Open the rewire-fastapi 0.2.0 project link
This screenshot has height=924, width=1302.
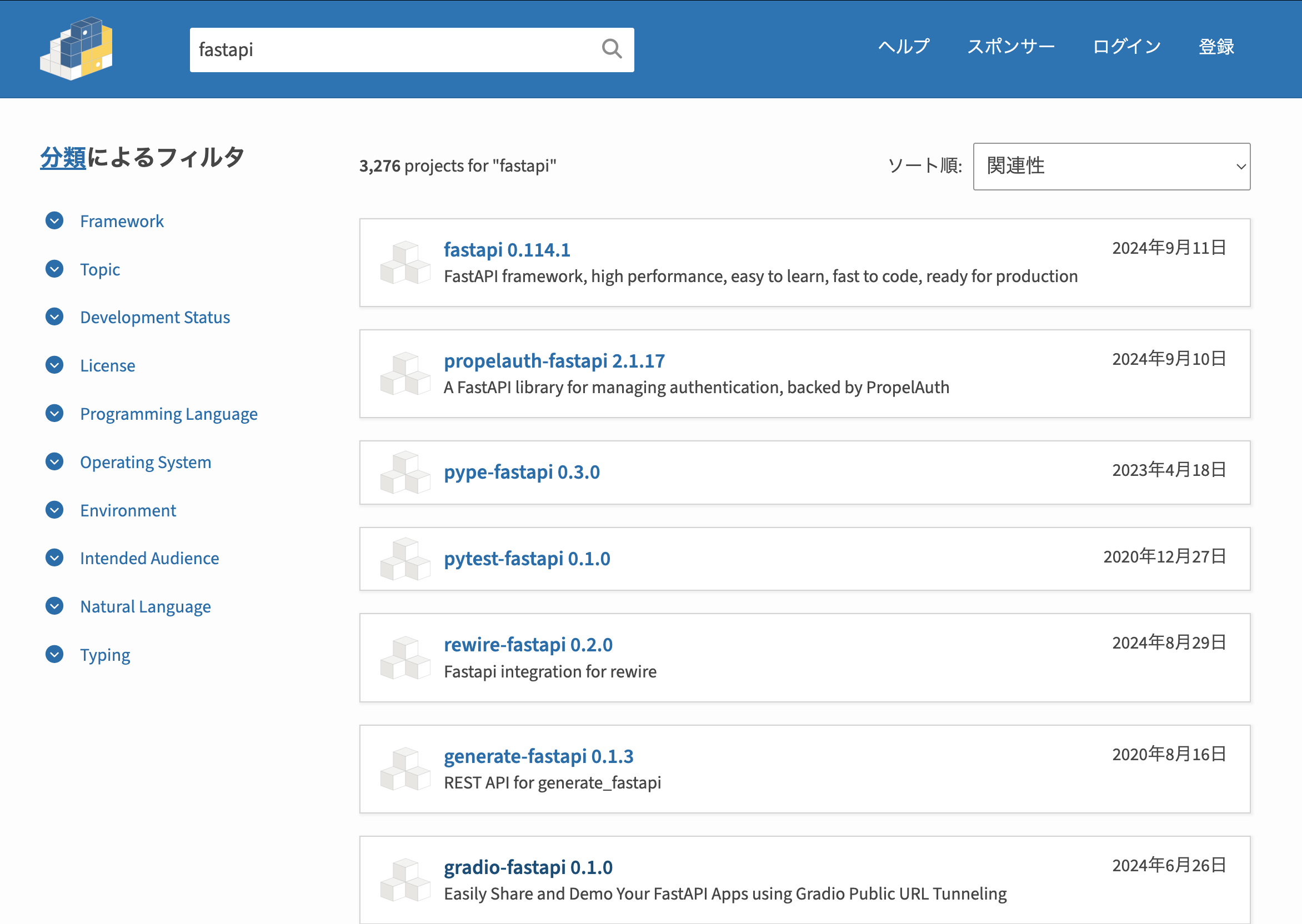pyautogui.click(x=528, y=645)
